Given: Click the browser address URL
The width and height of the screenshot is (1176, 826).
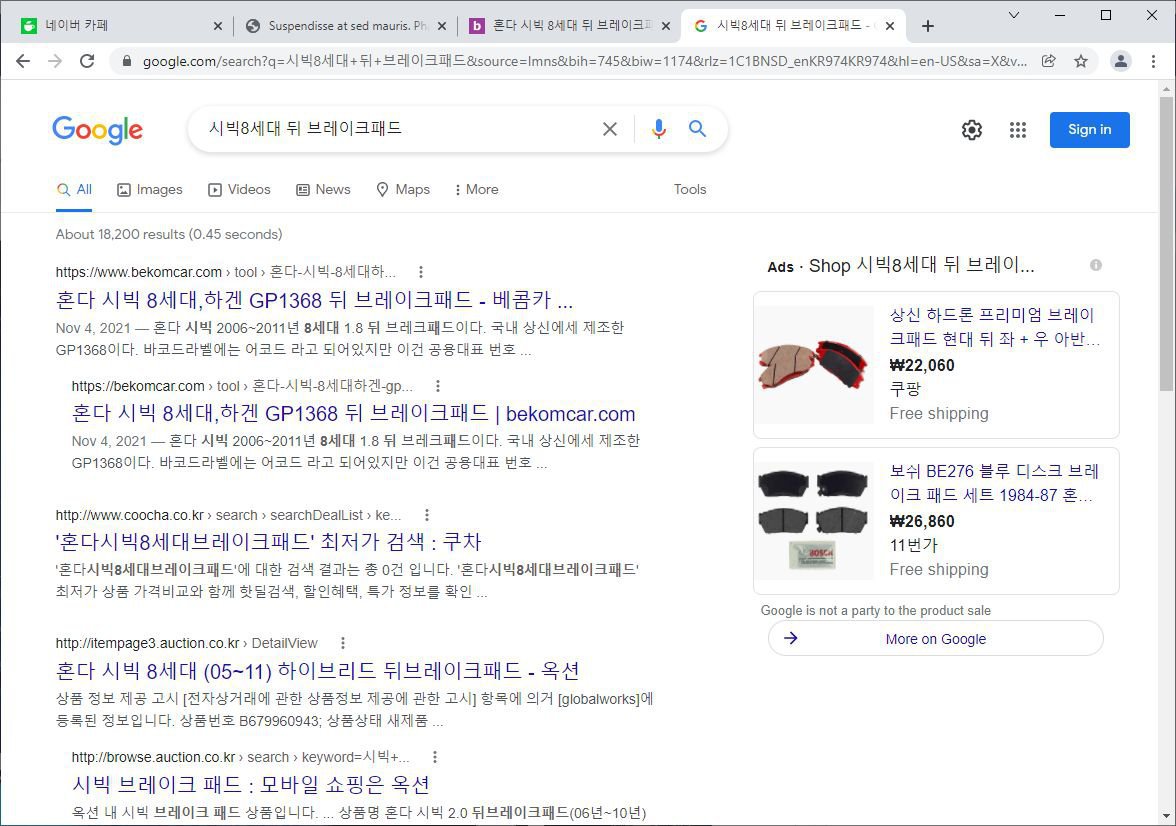Looking at the screenshot, I should pyautogui.click(x=585, y=62).
